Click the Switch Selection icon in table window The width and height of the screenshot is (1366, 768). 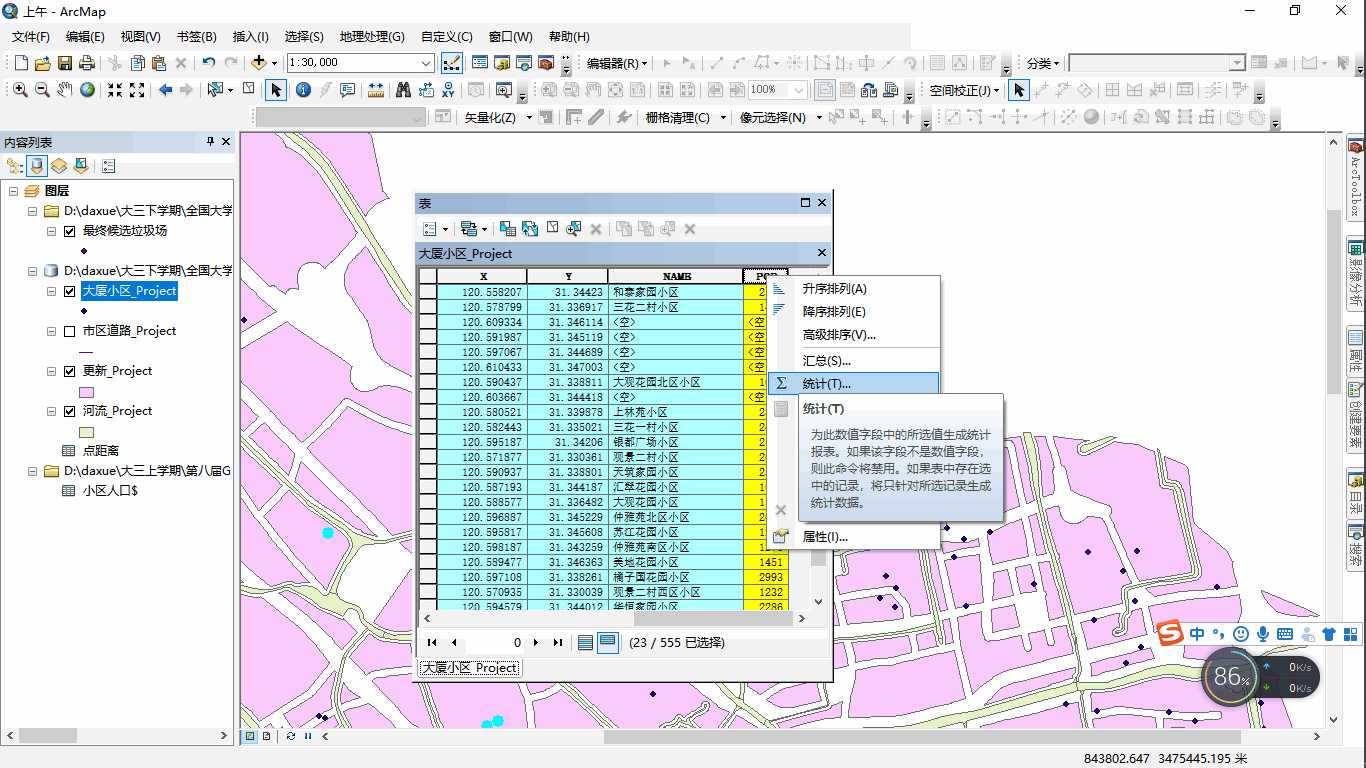click(530, 229)
